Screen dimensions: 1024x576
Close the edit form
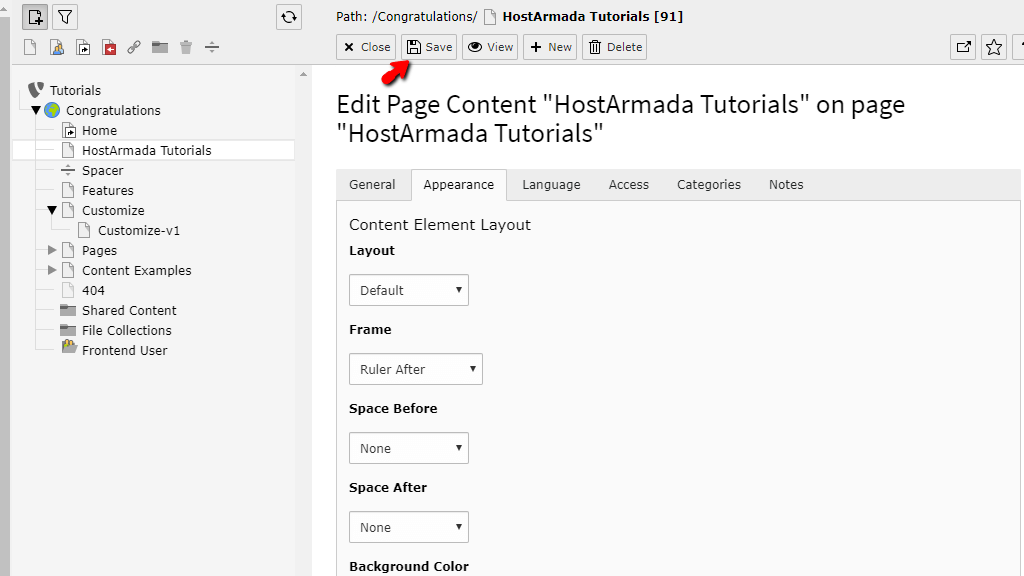(366, 47)
